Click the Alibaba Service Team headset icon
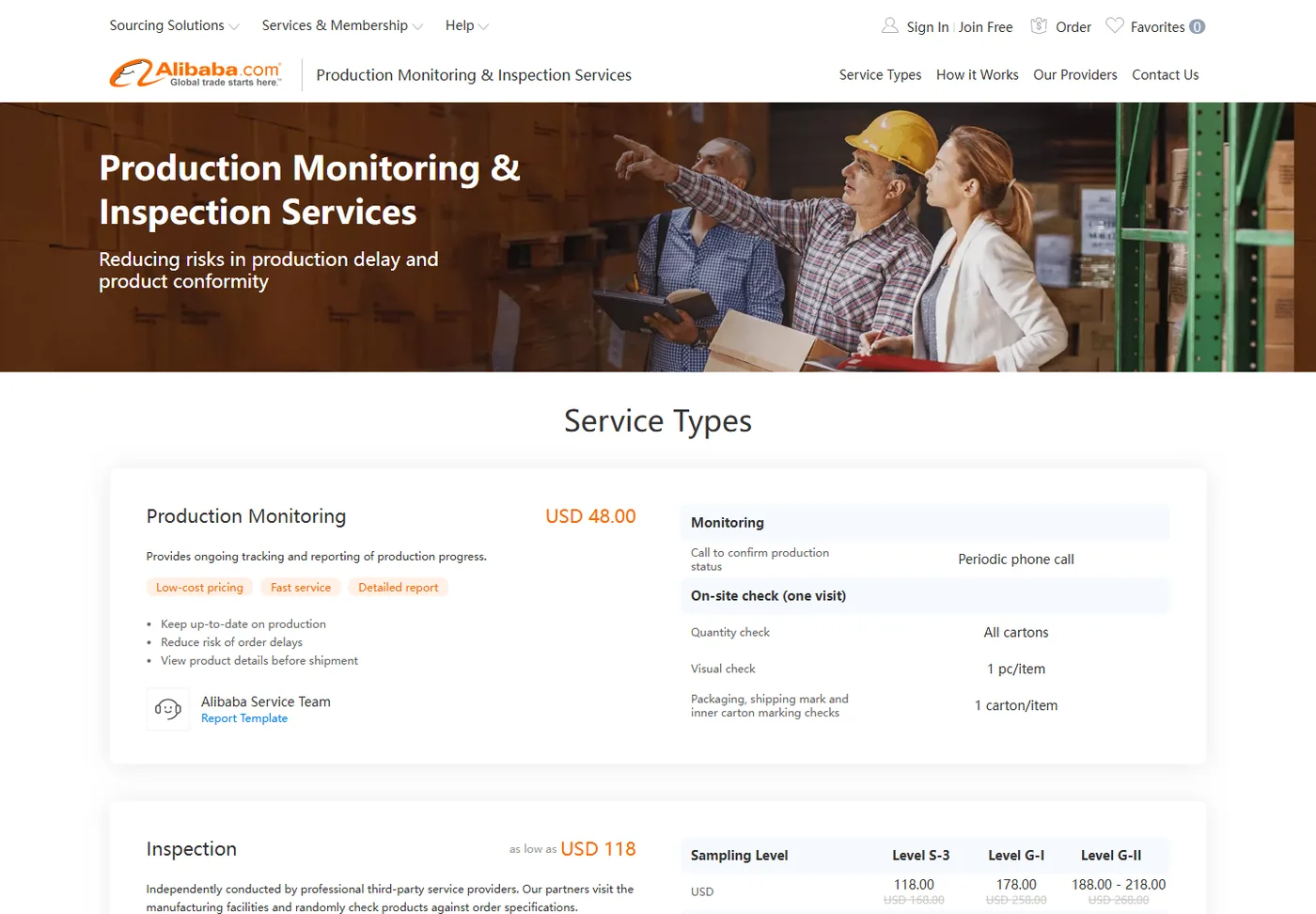Screen dimensions: 1316x914 click(168, 709)
